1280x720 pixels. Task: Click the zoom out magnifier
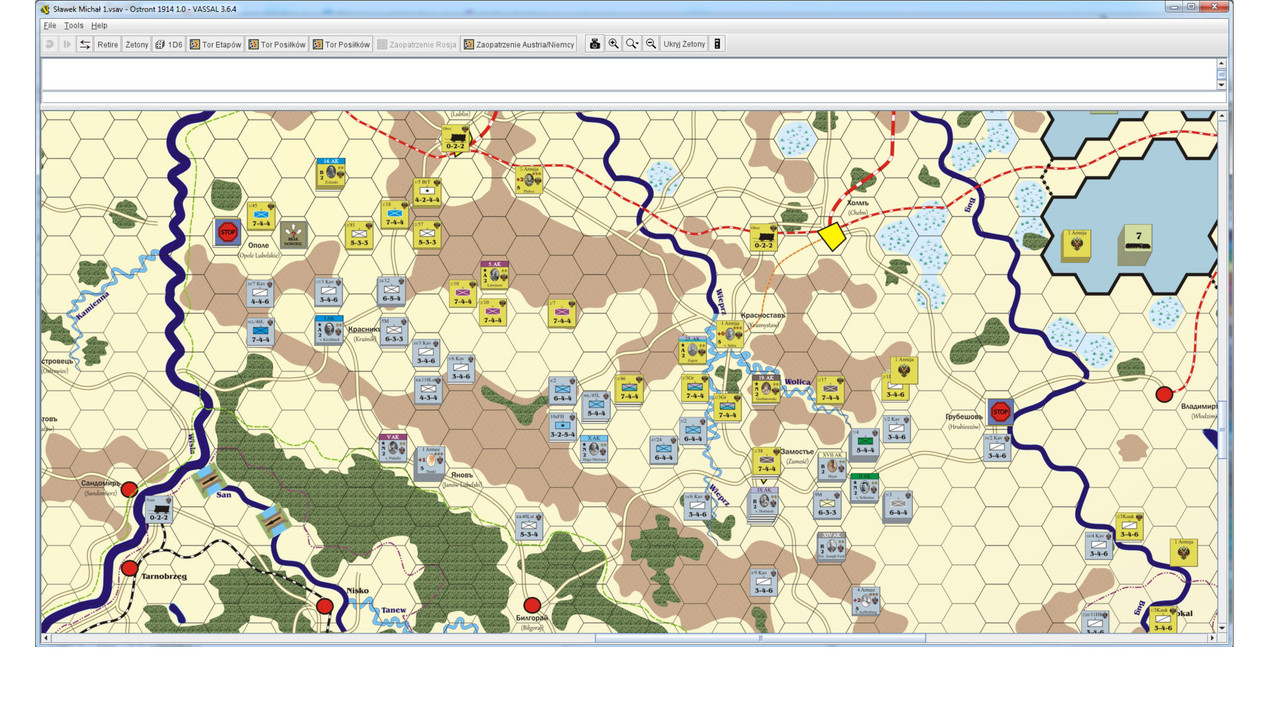pos(651,44)
